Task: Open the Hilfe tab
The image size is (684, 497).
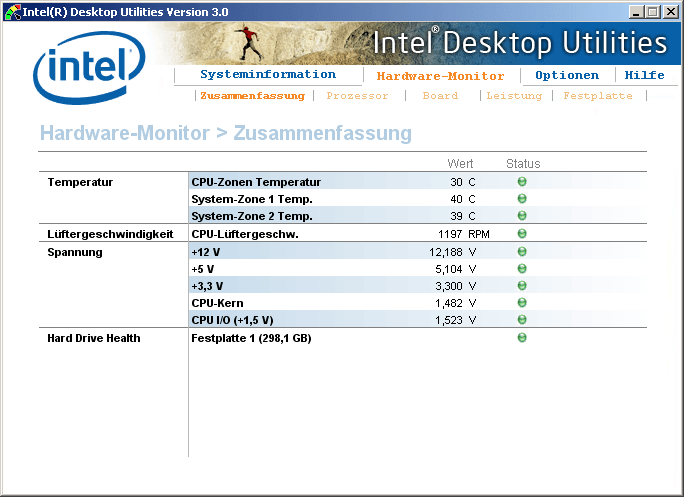Action: click(644, 75)
